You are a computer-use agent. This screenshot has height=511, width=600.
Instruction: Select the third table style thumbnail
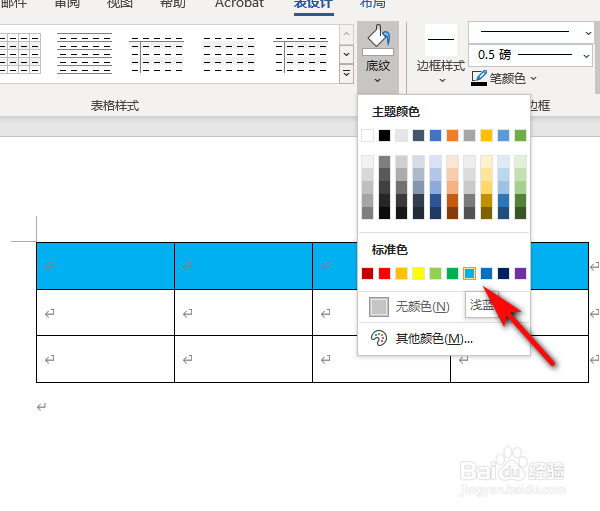point(156,54)
